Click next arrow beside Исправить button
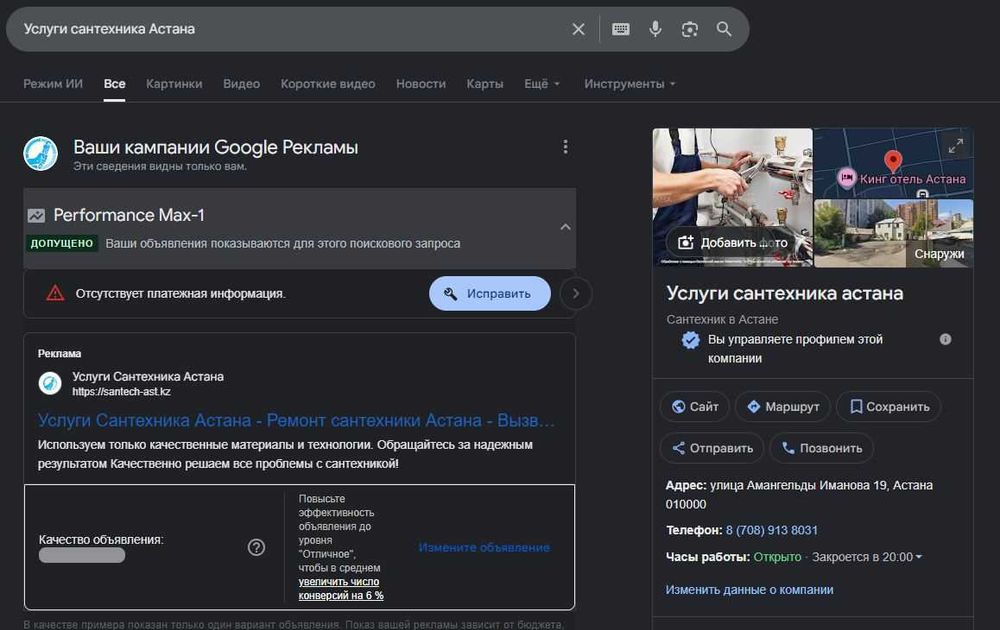Viewport: 1000px width, 630px height. [x=576, y=293]
